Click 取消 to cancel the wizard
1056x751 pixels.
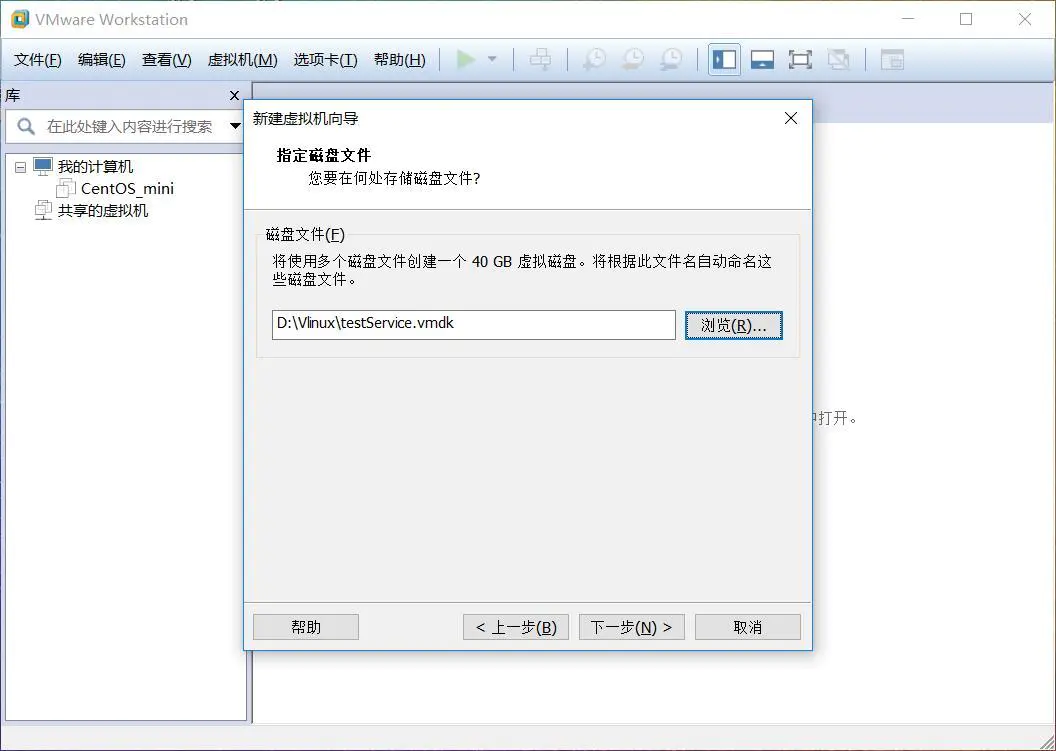pos(748,627)
